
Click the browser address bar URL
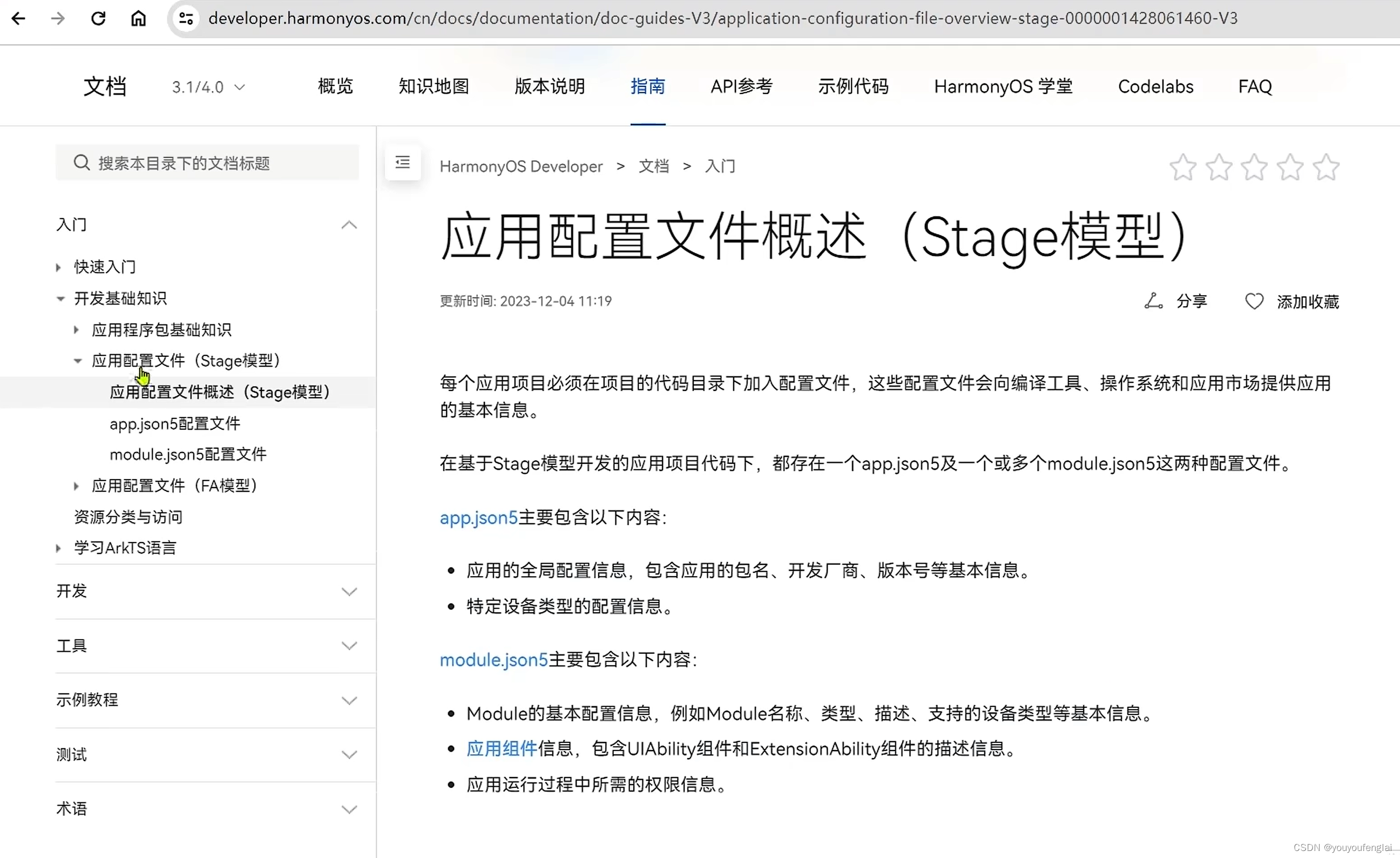(723, 18)
